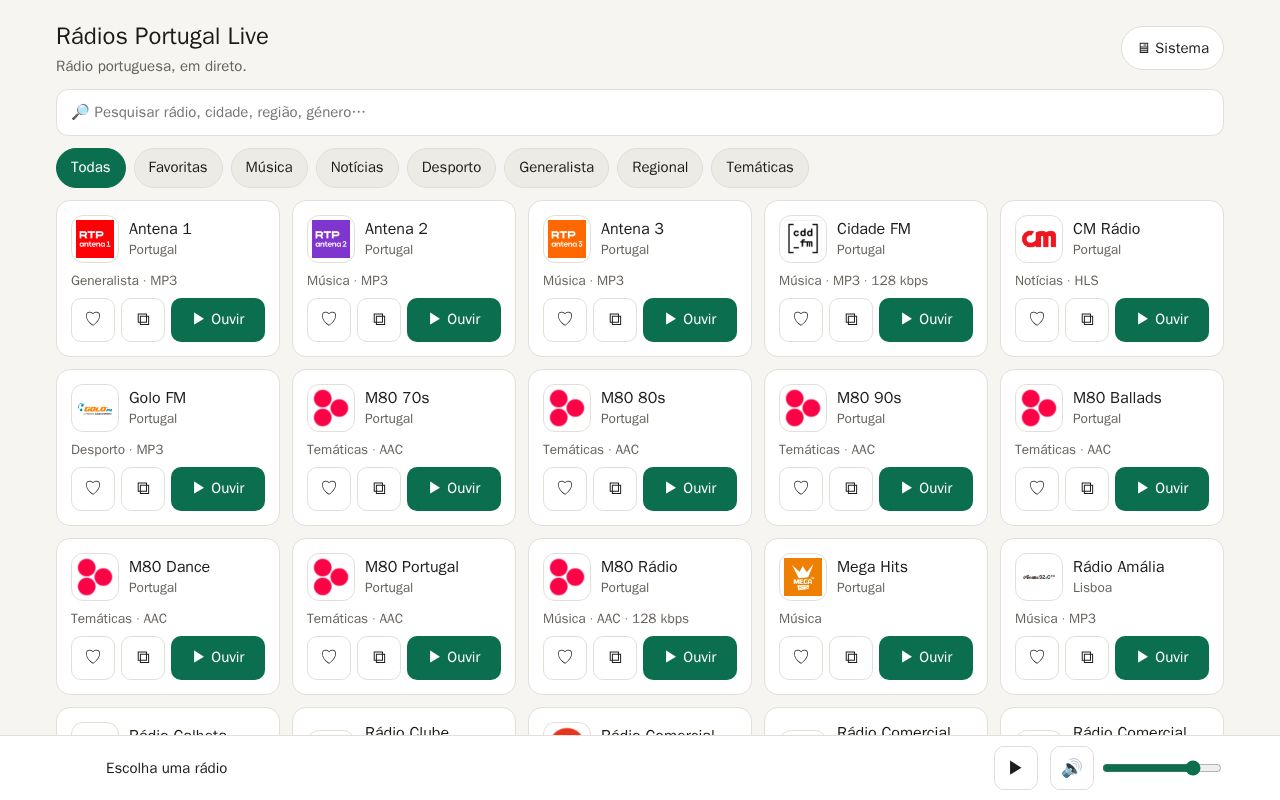Click the 'Lisboa' location under Rádio Amália
This screenshot has height=800, width=1280.
[1092, 588]
